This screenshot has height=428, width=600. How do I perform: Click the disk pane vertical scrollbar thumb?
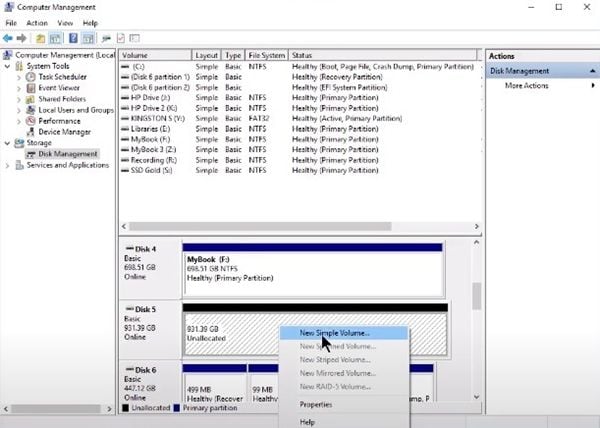476,296
